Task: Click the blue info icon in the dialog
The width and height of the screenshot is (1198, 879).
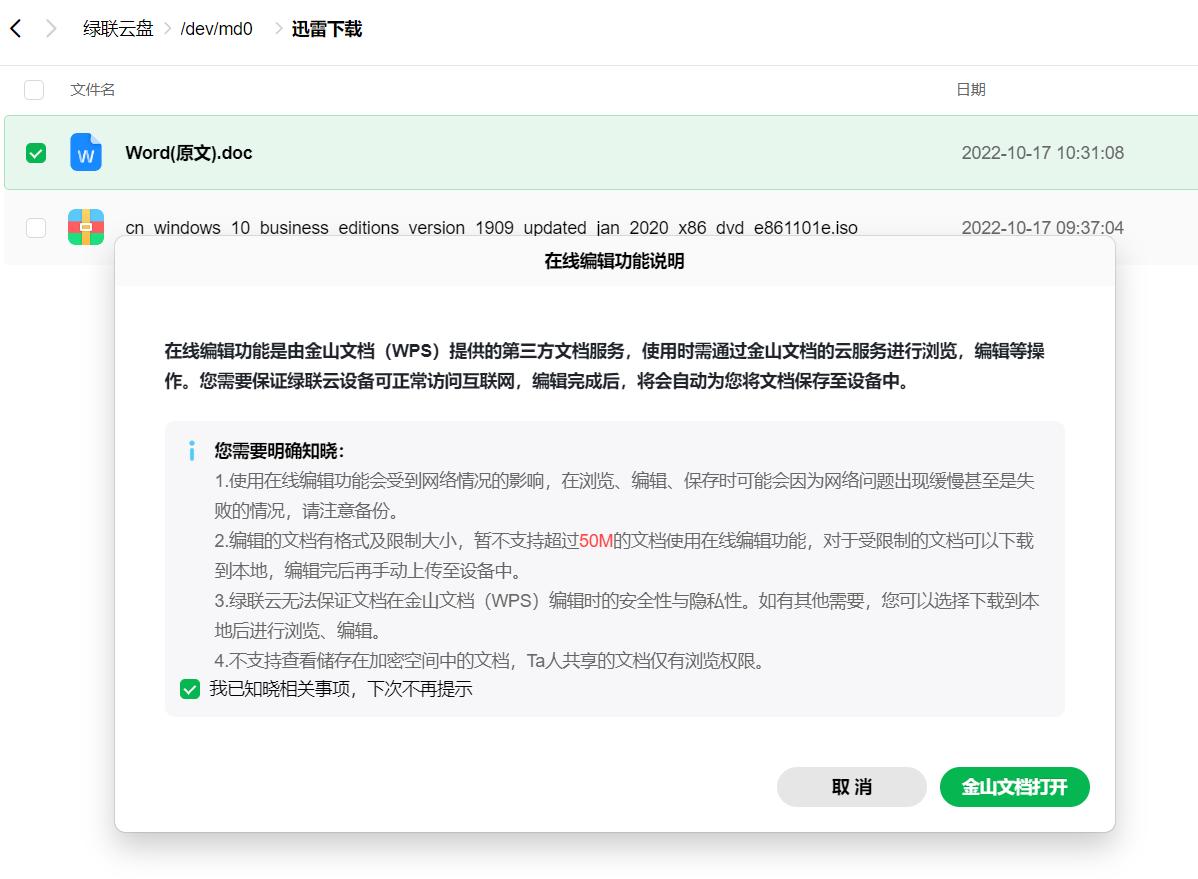Action: point(191,451)
